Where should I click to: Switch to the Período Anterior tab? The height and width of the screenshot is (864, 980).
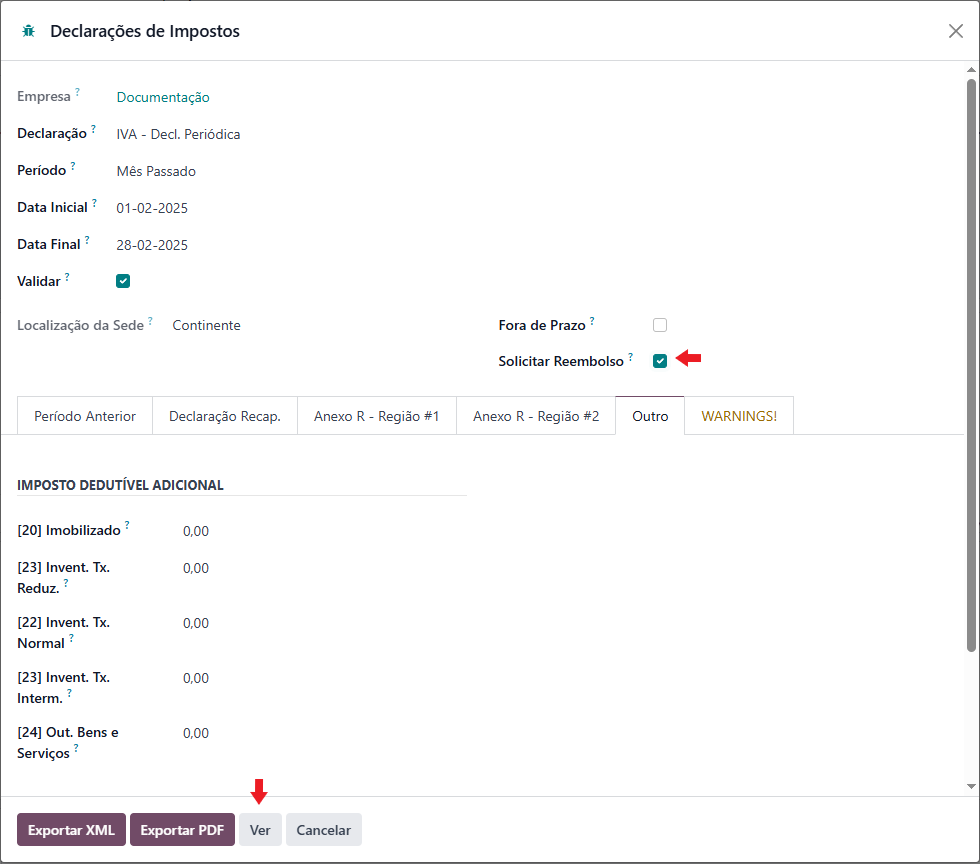(x=85, y=416)
